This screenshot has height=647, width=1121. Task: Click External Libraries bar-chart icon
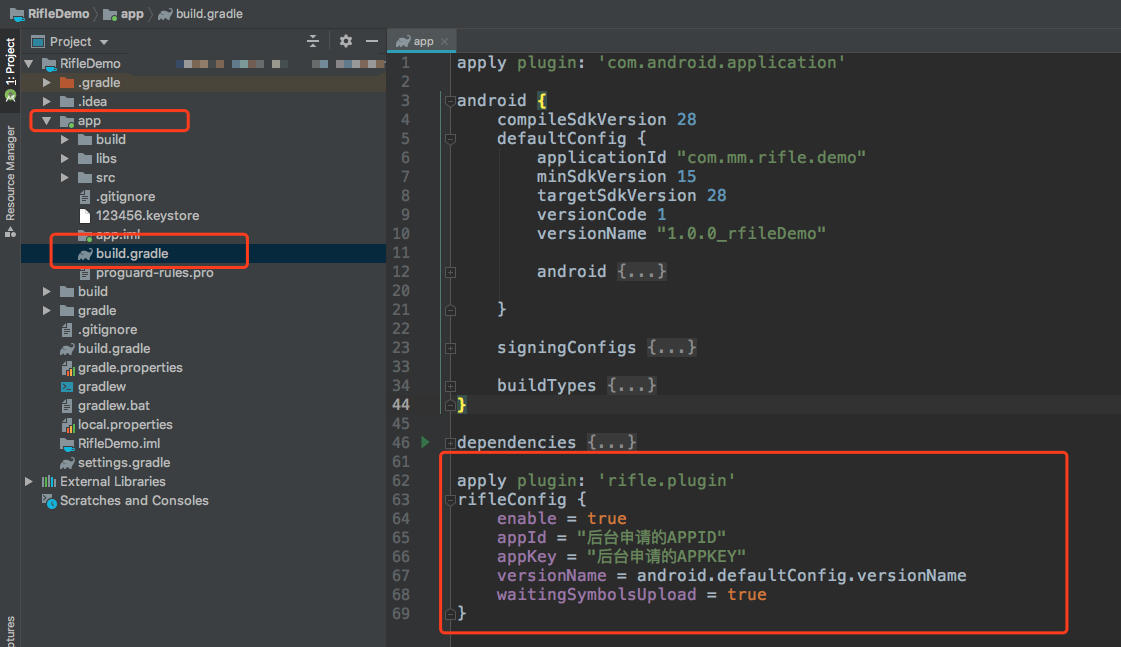pyautogui.click(x=49, y=482)
